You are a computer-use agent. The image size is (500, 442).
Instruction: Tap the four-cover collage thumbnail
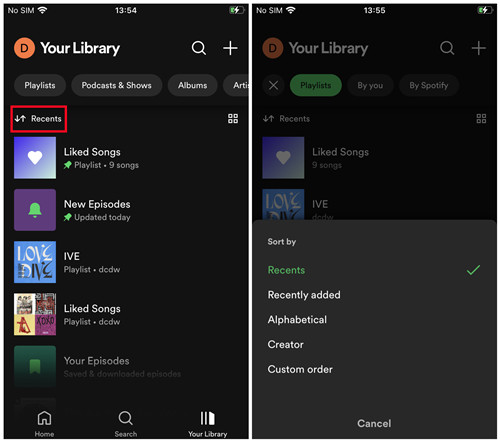click(x=35, y=314)
